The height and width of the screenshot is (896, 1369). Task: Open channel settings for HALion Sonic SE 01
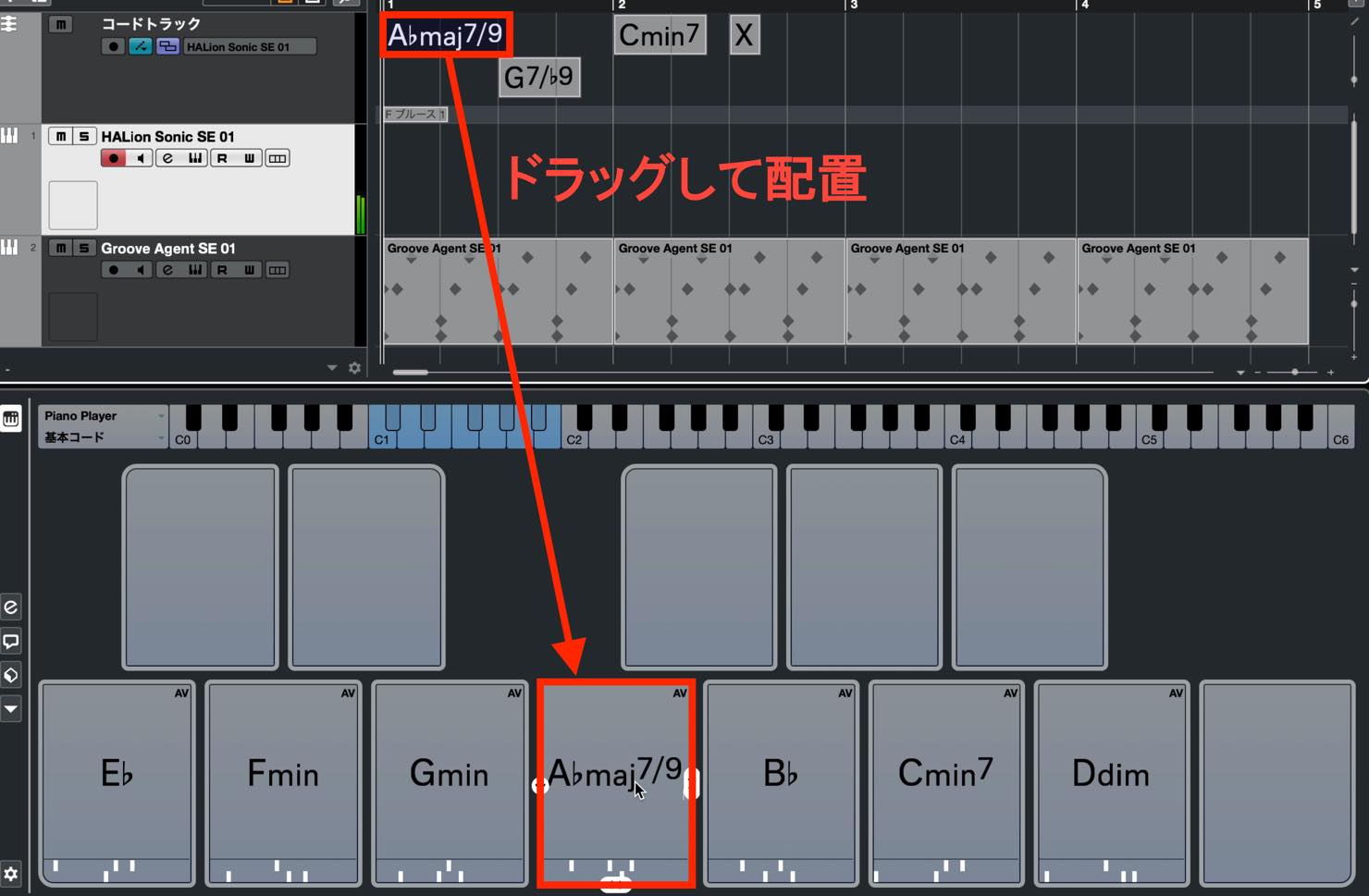coord(167,158)
